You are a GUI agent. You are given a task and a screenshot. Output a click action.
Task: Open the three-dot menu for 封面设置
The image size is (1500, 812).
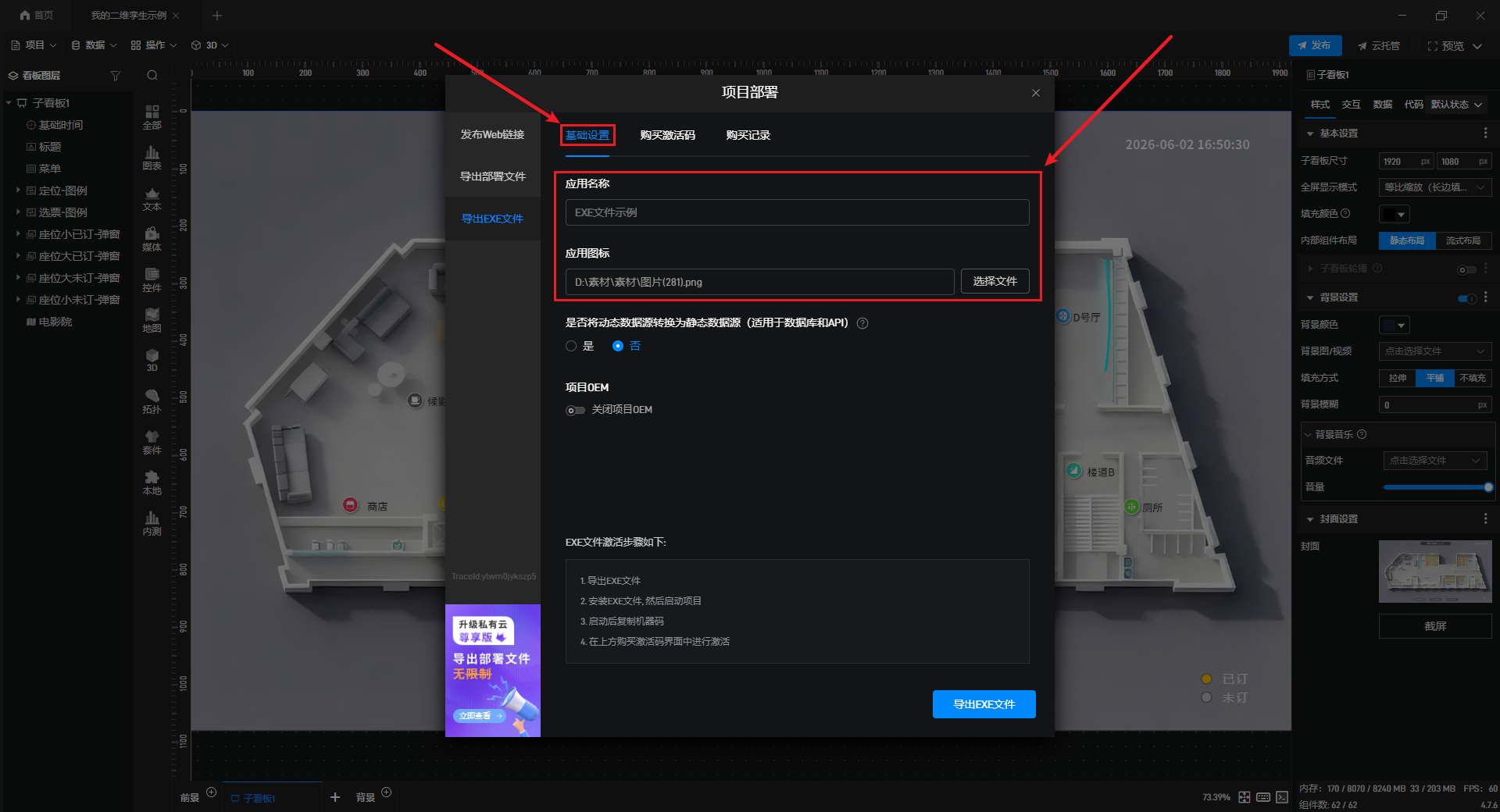pyautogui.click(x=1486, y=519)
